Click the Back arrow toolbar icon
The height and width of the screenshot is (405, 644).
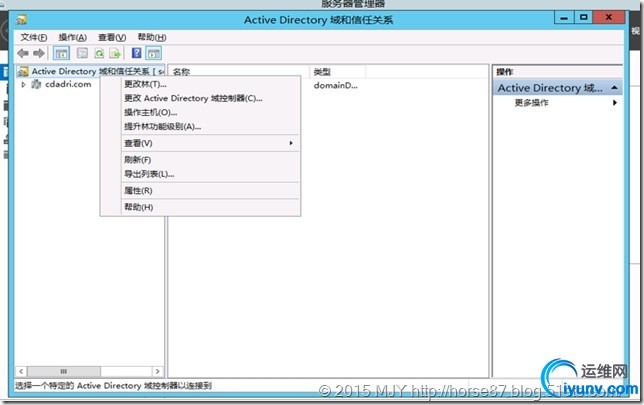click(x=23, y=53)
